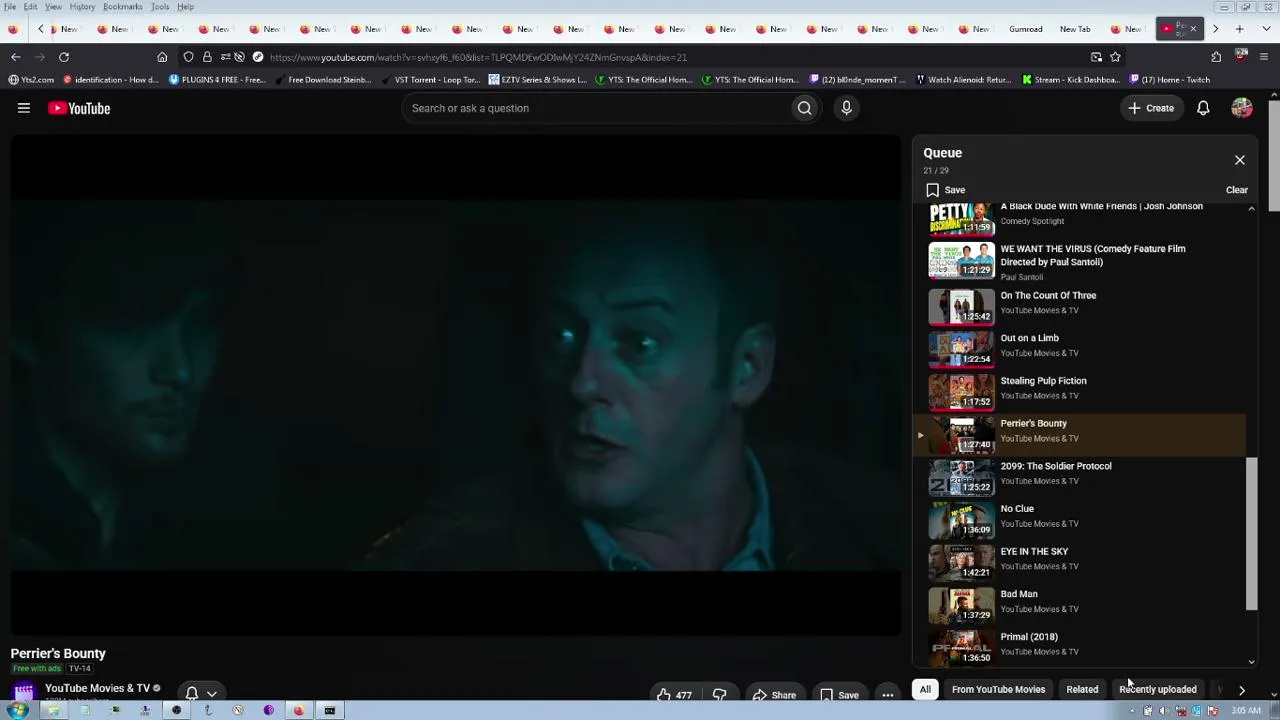Go back to previous page
The width and height of the screenshot is (1280, 720).
click(15, 57)
